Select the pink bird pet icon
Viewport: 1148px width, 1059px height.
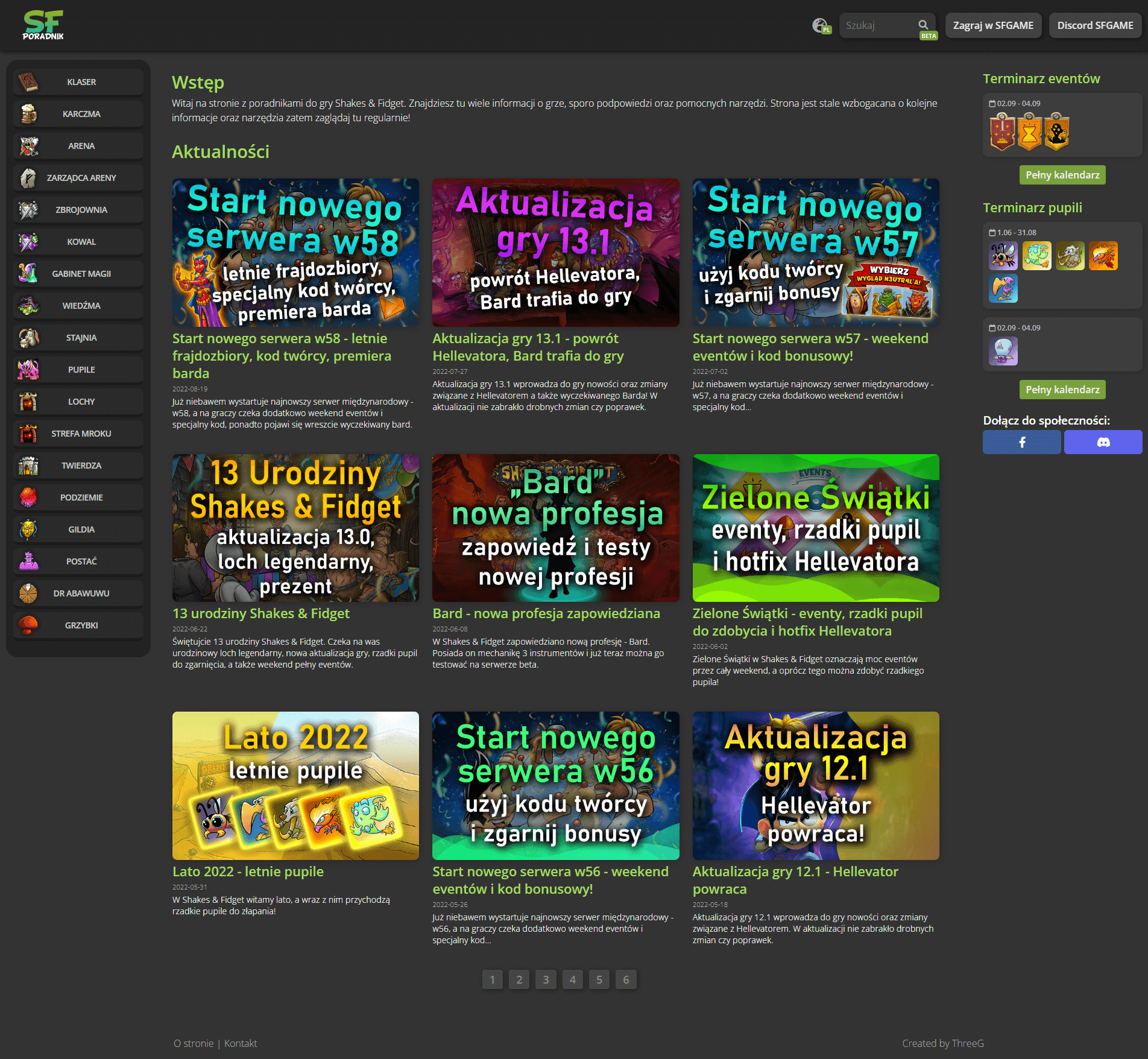click(x=1003, y=288)
